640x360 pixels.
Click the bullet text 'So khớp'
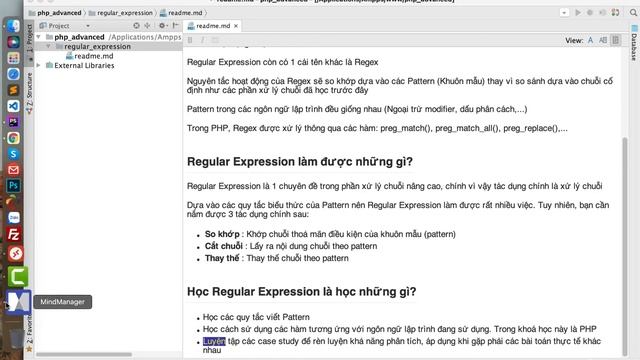tap(222, 234)
